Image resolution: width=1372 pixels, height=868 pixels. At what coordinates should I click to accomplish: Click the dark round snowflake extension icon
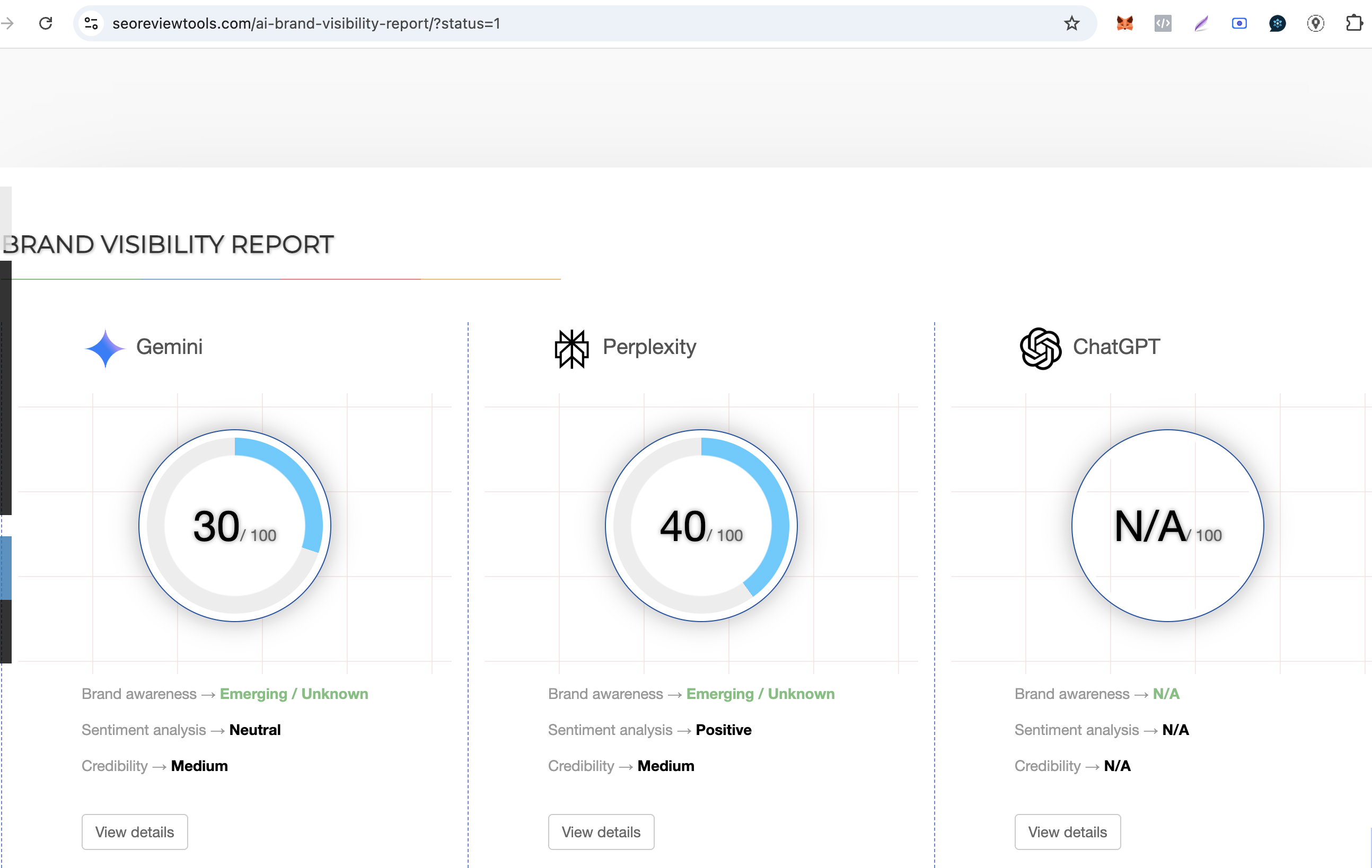pyautogui.click(x=1277, y=23)
